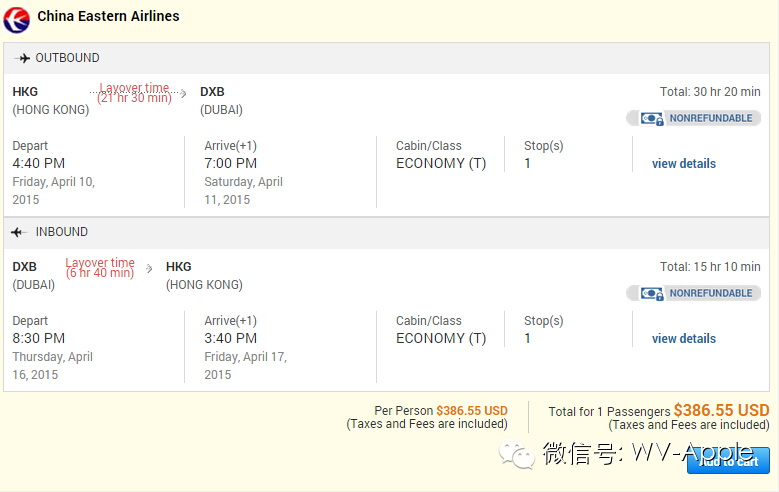Click the inbound airplane icon
Screen dimensions: 779x492
coord(17,232)
